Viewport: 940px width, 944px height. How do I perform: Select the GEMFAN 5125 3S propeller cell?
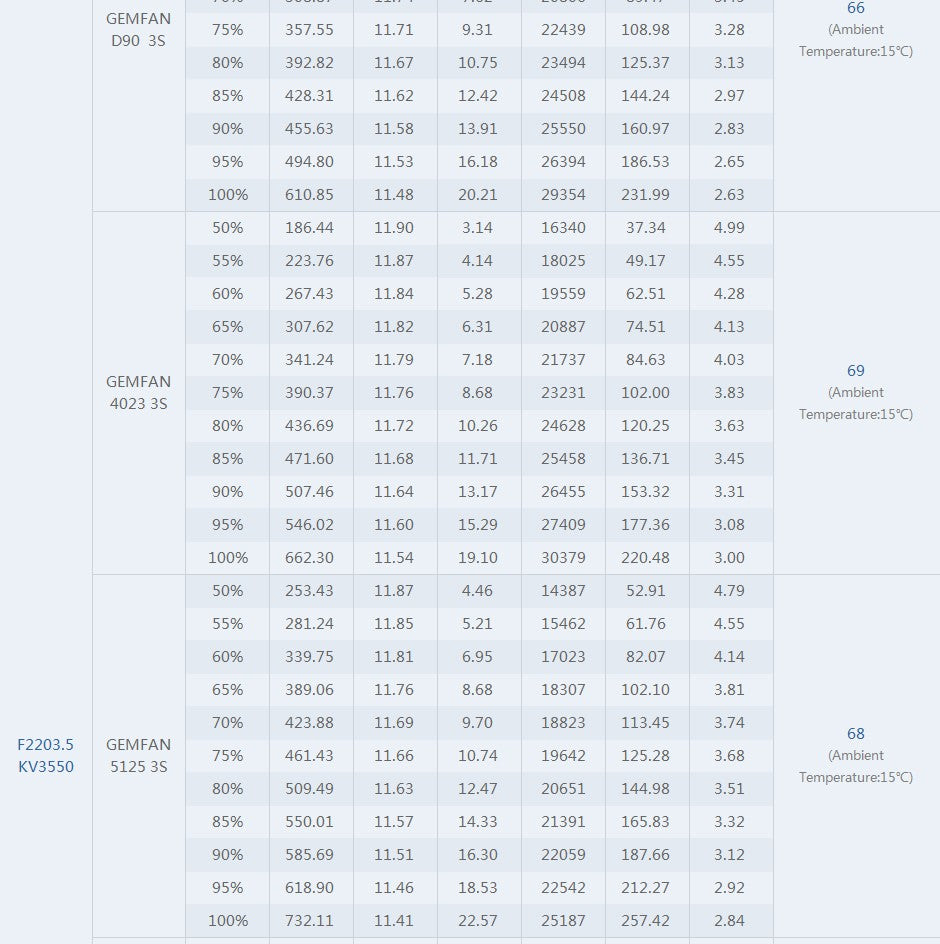click(139, 755)
